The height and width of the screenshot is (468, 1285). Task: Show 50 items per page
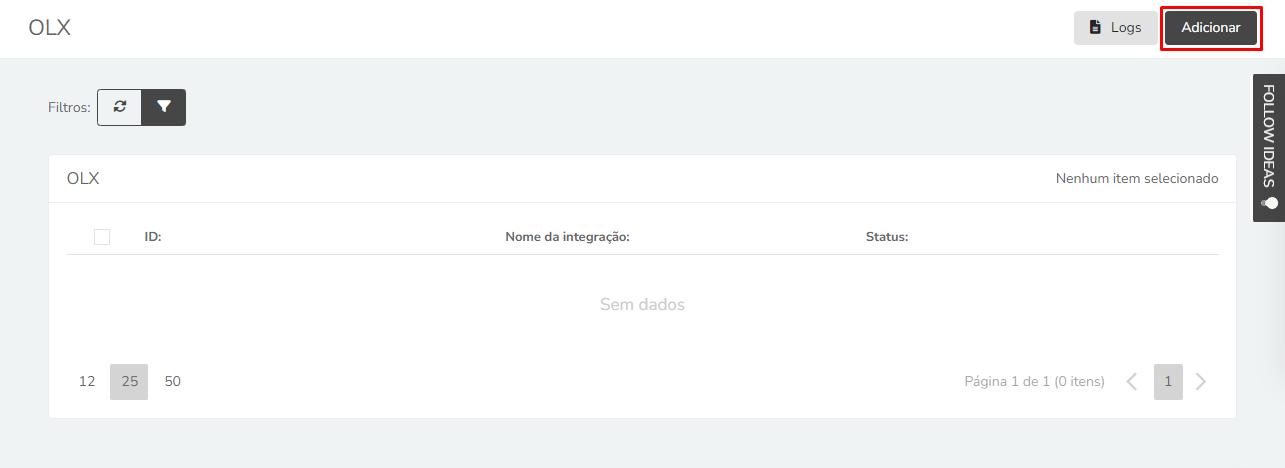pos(173,381)
